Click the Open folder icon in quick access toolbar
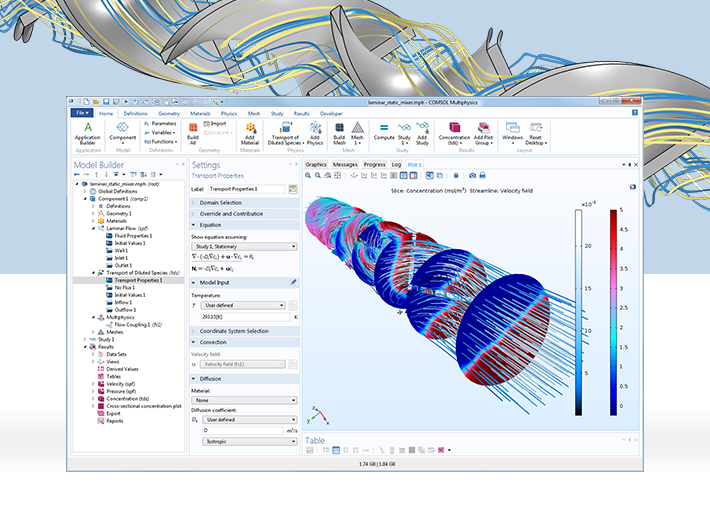This screenshot has width=710, height=523. coord(96,102)
